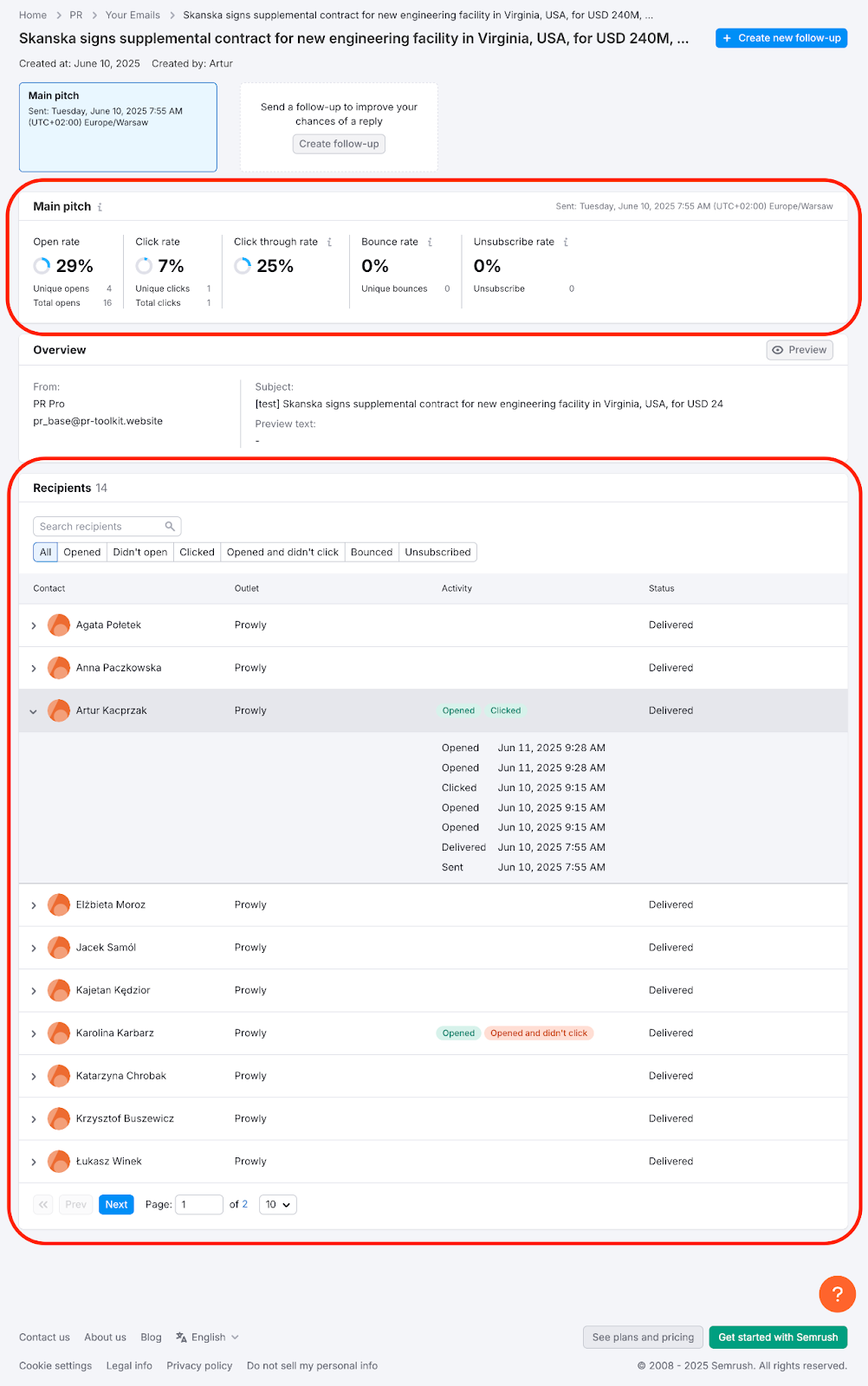
Task: Click info icon beside Bounce rate
Action: [430, 243]
